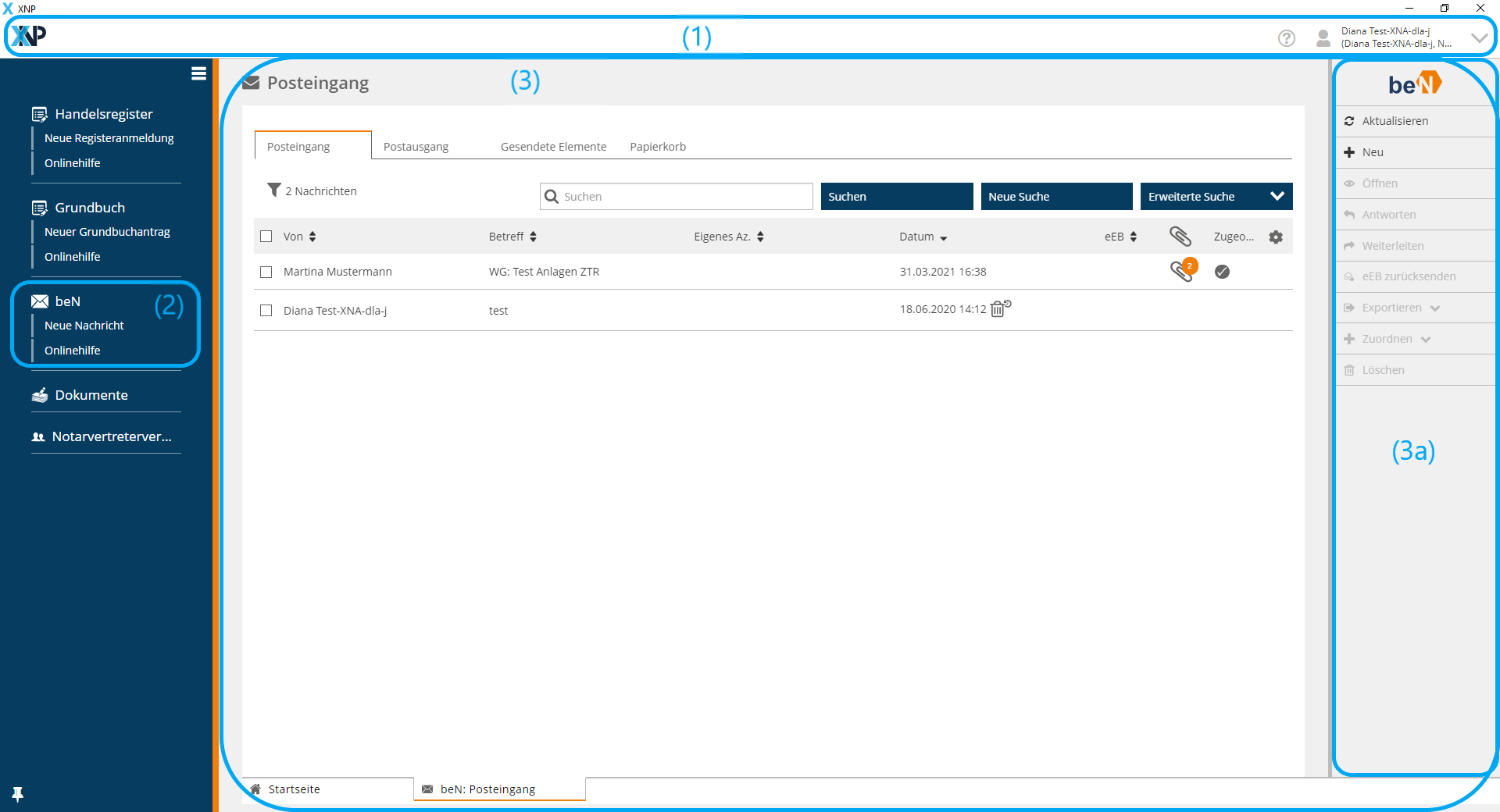
Task: Collapse sidebar with hamburger menu icon
Action: tap(198, 73)
